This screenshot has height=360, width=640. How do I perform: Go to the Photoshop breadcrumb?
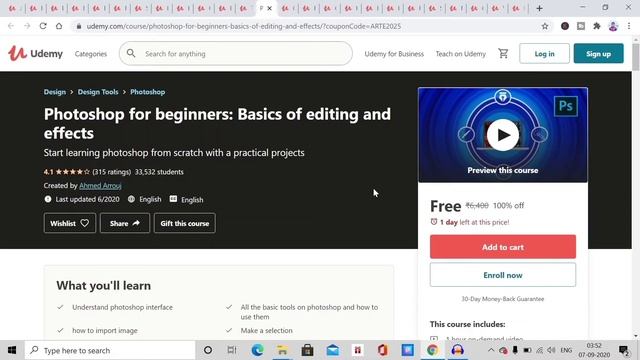148,92
